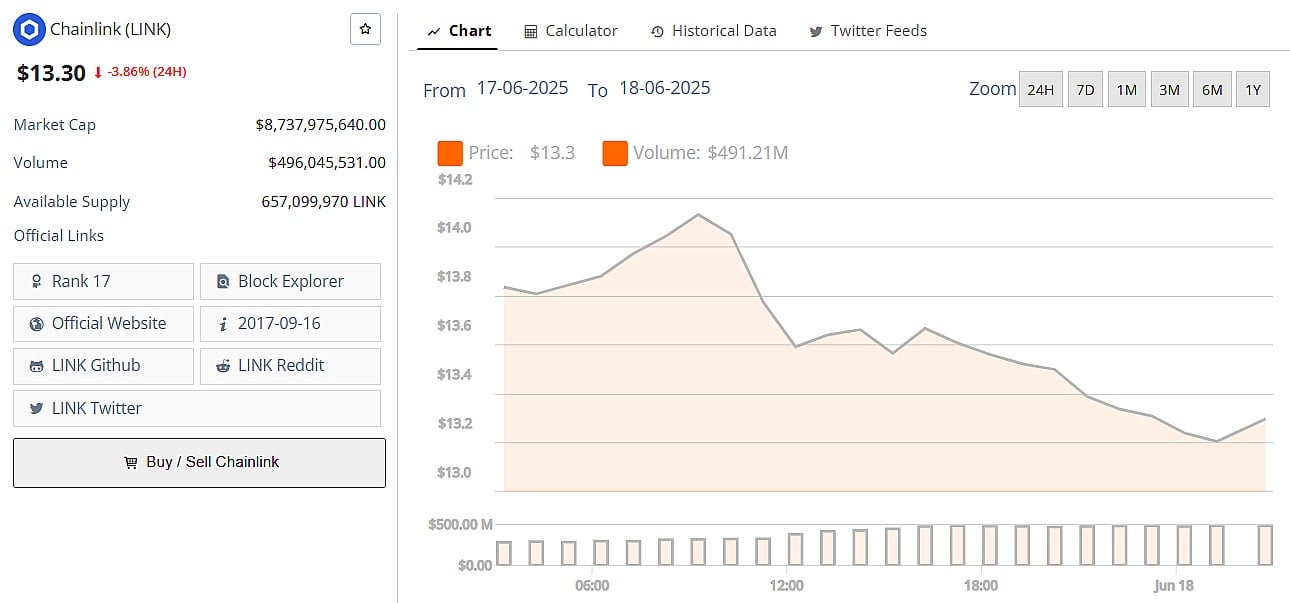Click the award icon beside Rank 17
Image resolution: width=1290 pixels, height=603 pixels.
coord(37,282)
